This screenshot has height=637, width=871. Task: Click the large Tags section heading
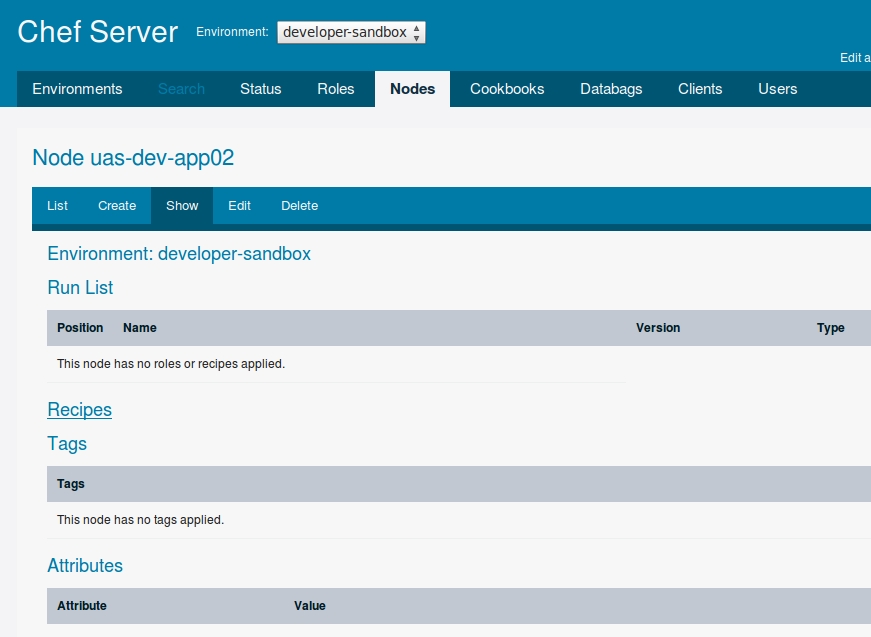pos(67,444)
